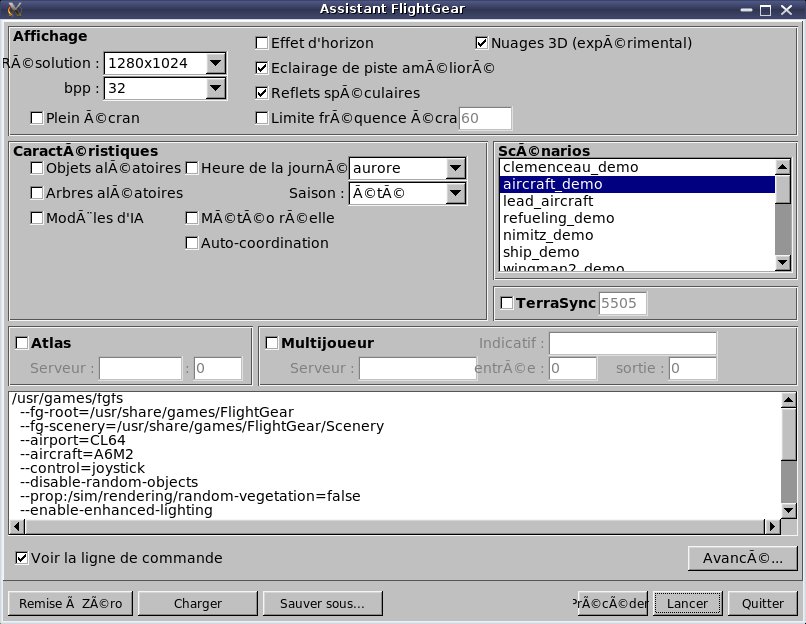
Task: Check Limite fréquence écran option
Action: click(262, 118)
